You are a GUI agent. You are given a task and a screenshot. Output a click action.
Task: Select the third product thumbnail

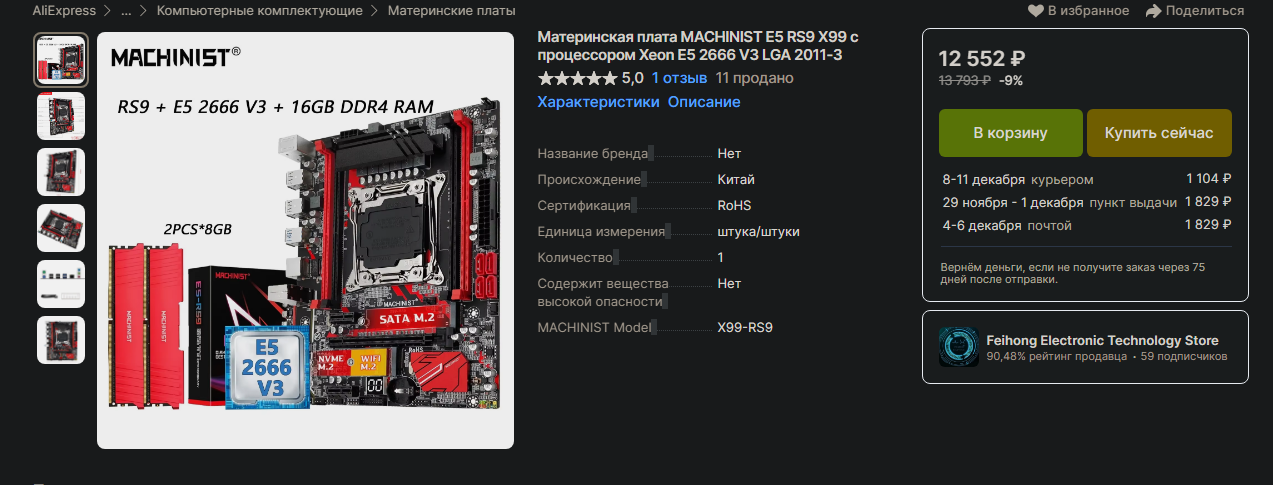point(61,171)
